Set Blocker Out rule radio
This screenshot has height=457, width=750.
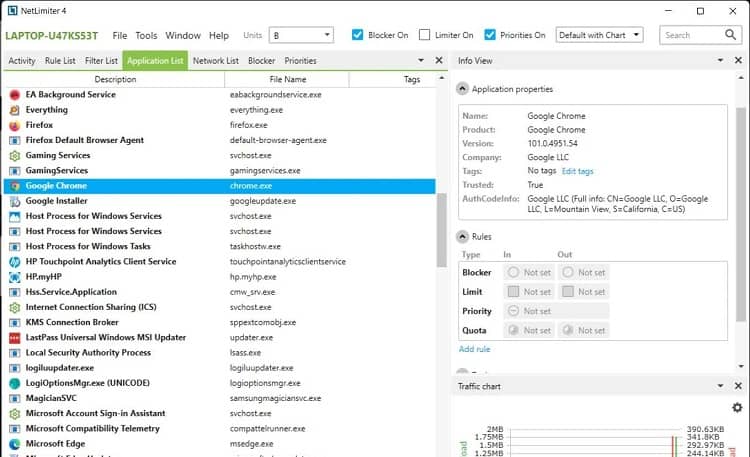pos(568,272)
